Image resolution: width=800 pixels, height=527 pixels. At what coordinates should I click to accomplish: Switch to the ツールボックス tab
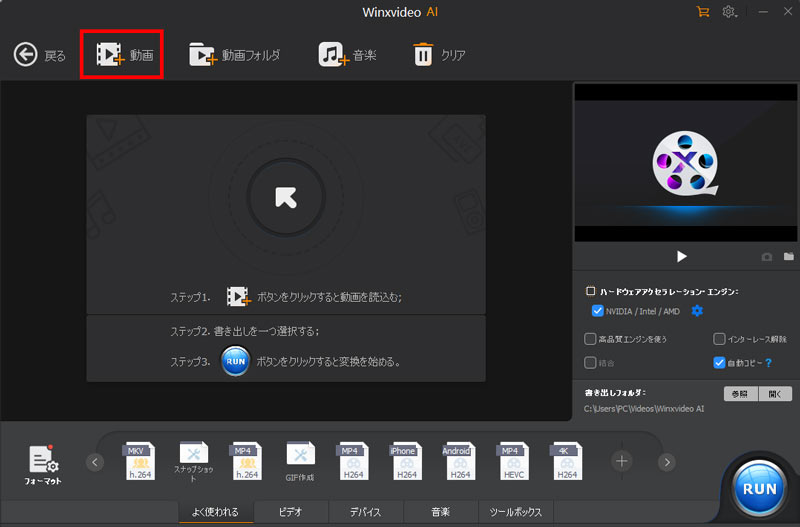pyautogui.click(x=515, y=512)
